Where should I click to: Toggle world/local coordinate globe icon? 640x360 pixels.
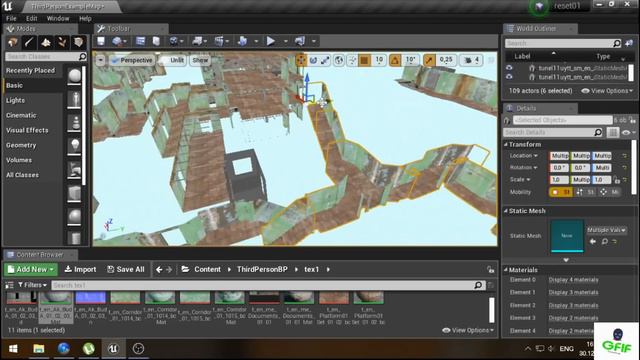pos(339,60)
